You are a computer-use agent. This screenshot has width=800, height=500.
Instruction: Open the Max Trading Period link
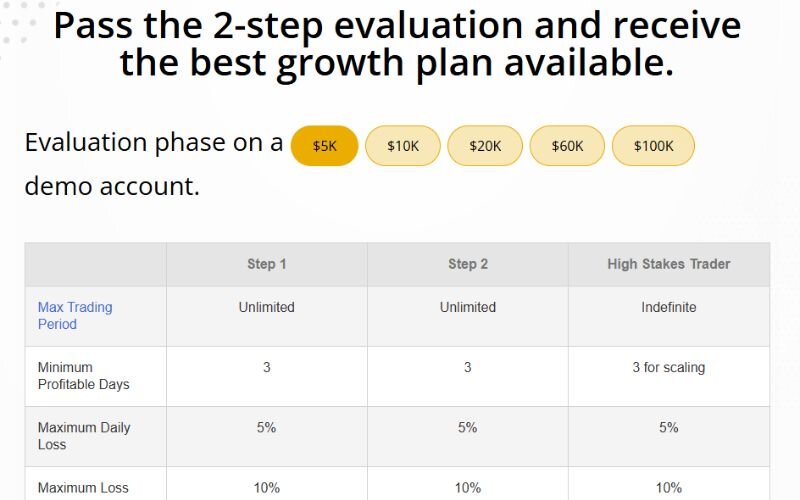75,315
